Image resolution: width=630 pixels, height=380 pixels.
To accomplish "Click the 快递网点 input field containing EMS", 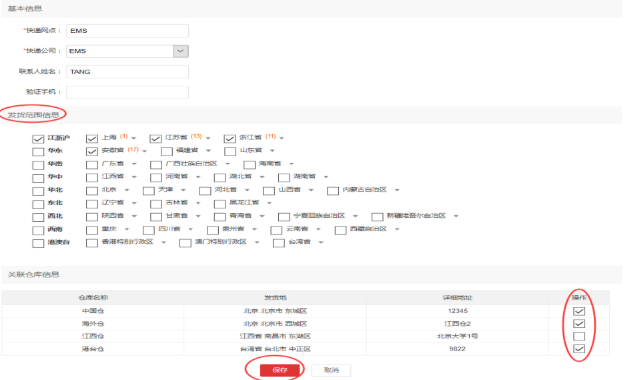I will pos(127,31).
